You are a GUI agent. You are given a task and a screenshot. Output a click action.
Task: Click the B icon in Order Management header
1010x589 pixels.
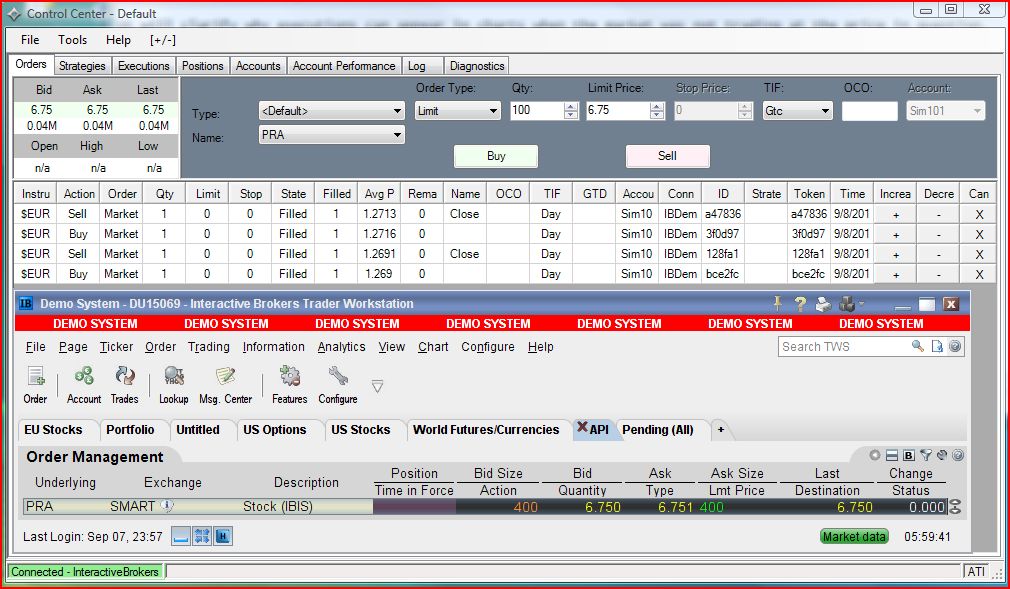point(909,456)
